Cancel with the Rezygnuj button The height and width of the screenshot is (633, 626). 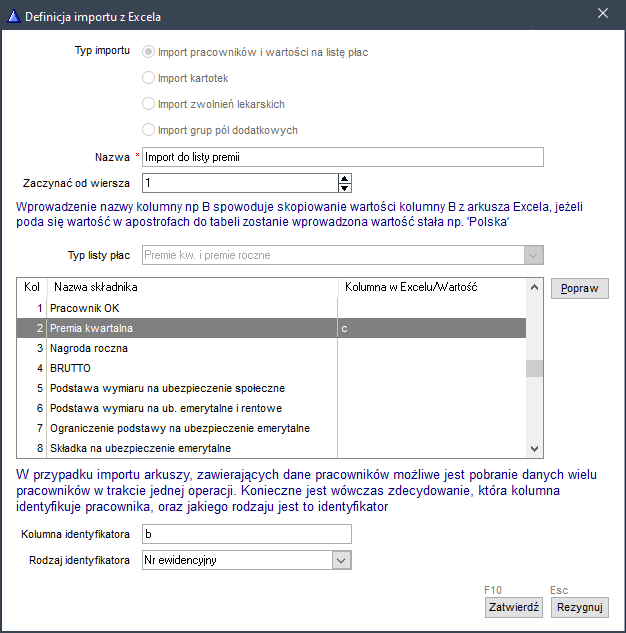(580, 607)
